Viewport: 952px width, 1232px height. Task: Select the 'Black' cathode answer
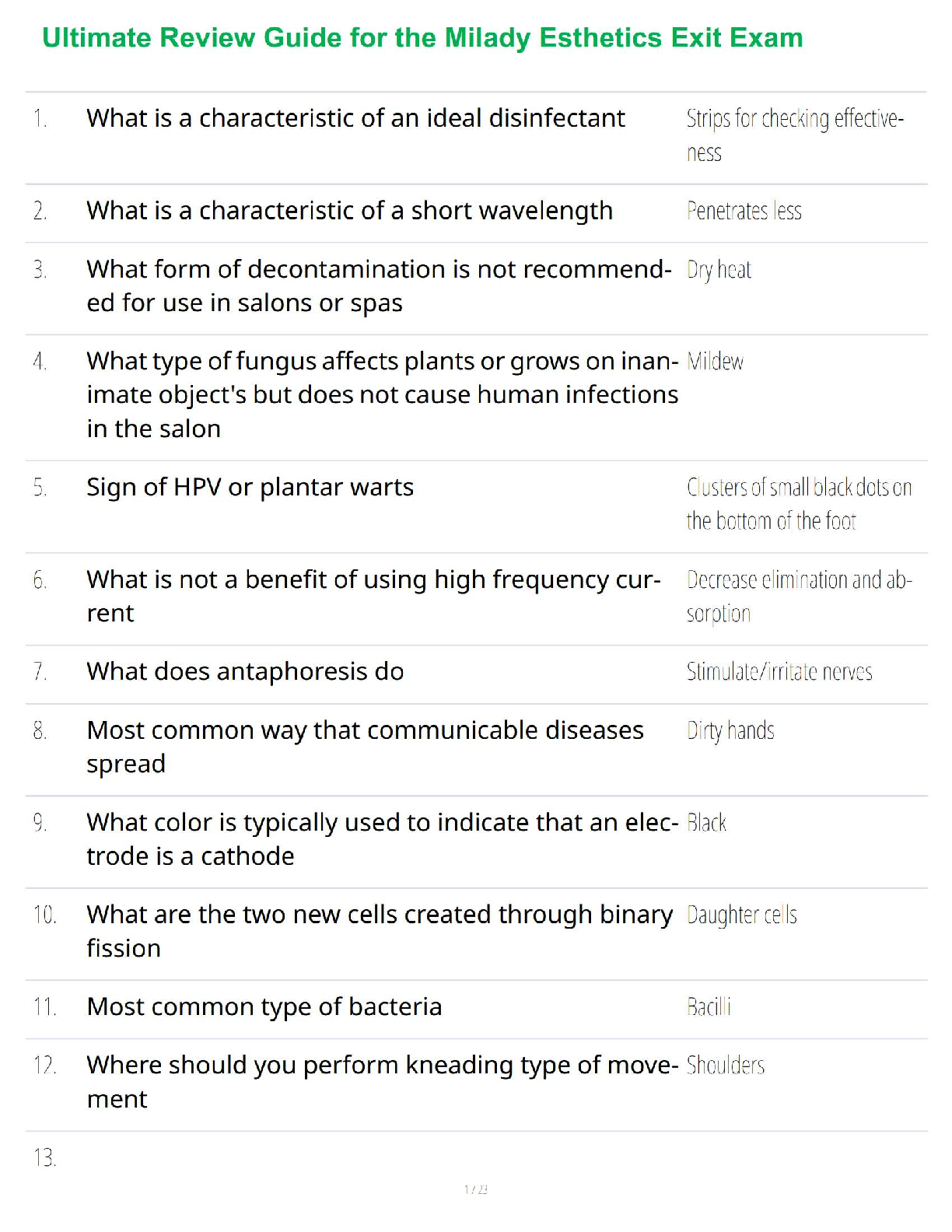[x=706, y=823]
